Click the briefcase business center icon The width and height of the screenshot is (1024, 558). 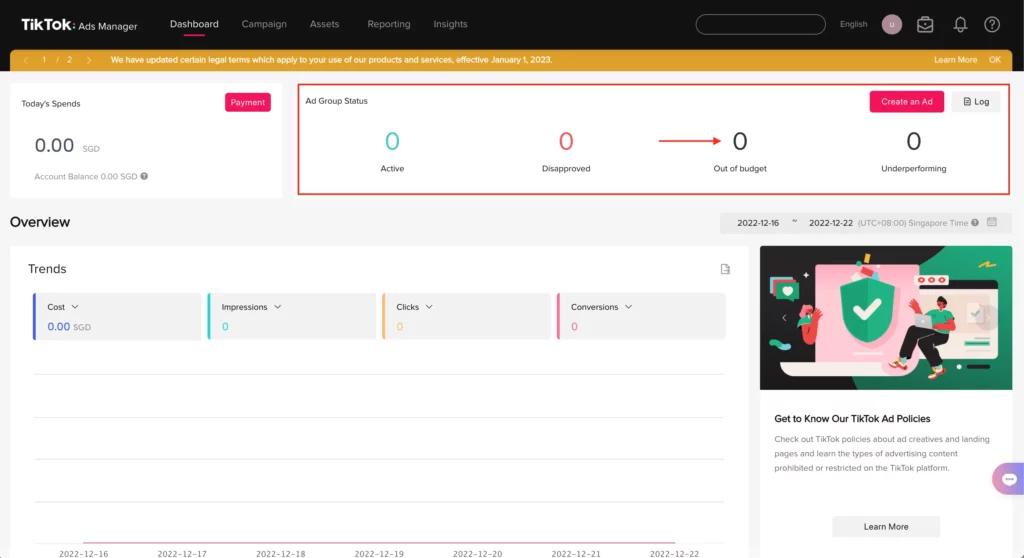coord(925,24)
